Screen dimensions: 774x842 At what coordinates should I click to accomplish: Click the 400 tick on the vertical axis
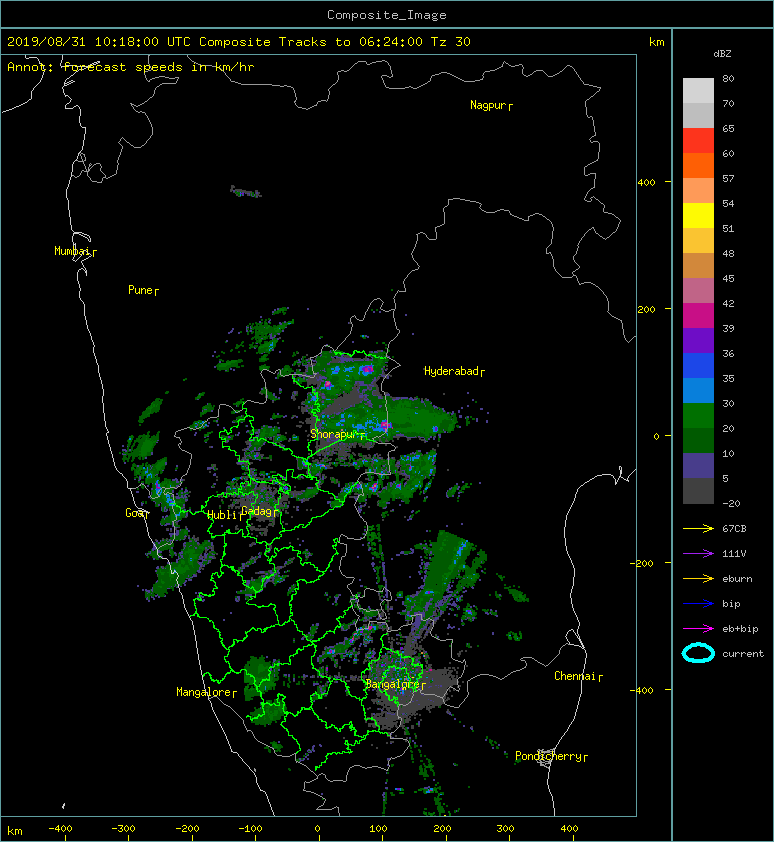point(646,183)
